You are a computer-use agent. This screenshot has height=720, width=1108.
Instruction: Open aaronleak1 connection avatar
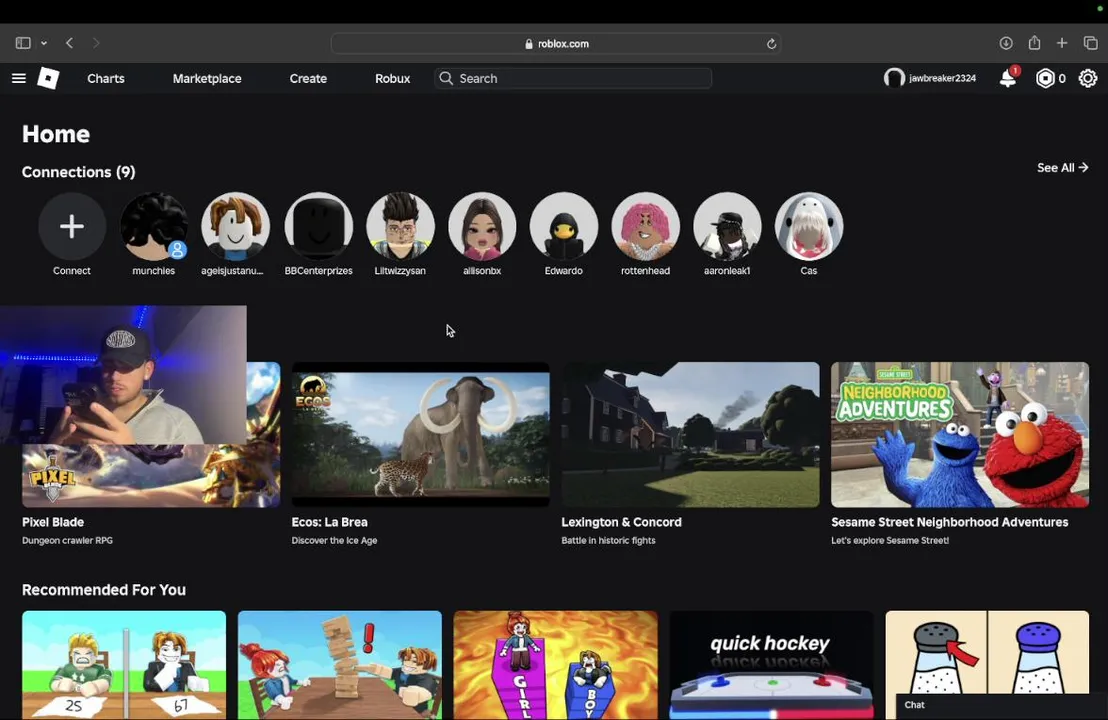[727, 226]
